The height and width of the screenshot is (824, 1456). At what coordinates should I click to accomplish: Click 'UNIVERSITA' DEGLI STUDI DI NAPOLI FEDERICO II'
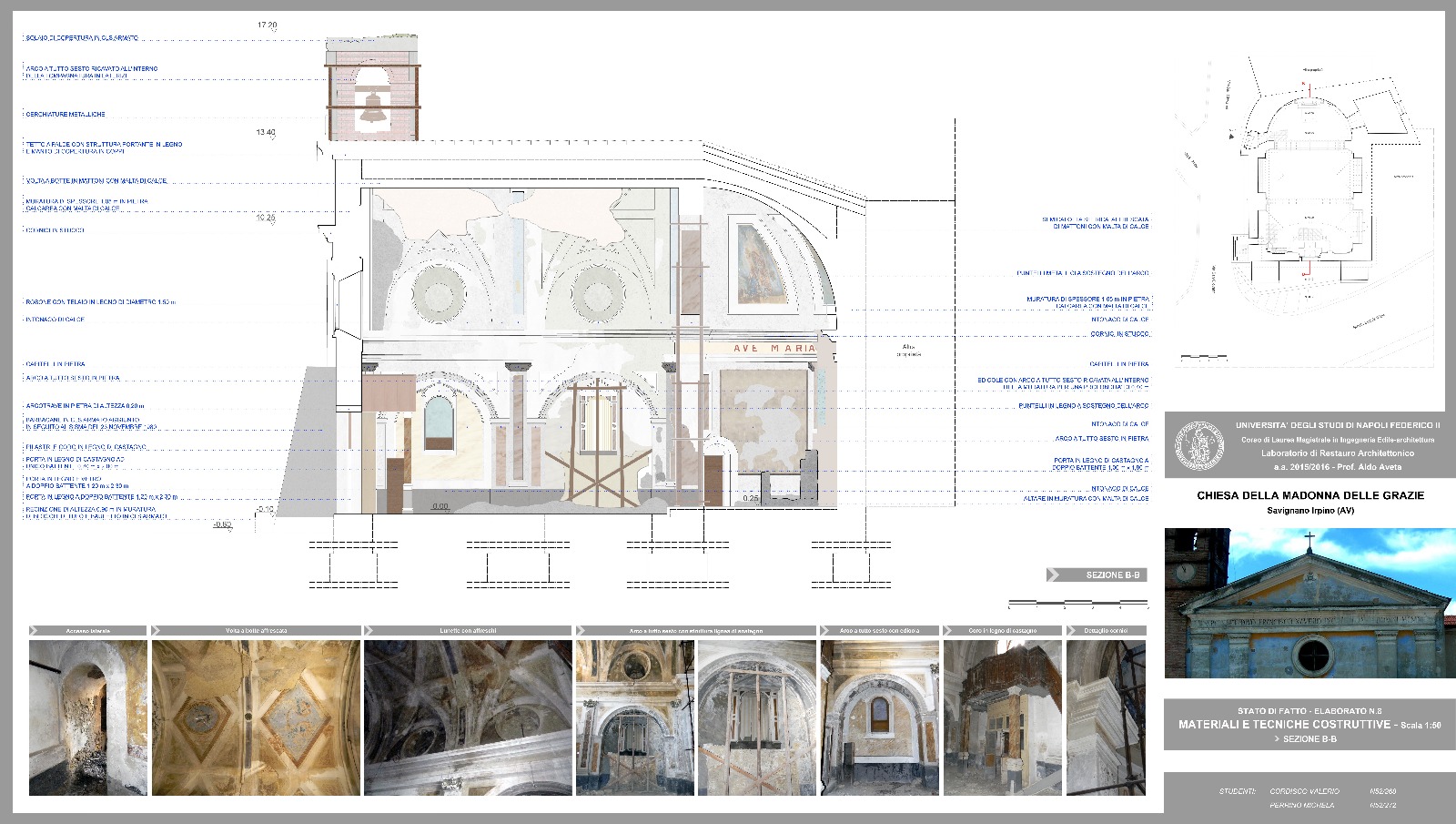point(1338,425)
